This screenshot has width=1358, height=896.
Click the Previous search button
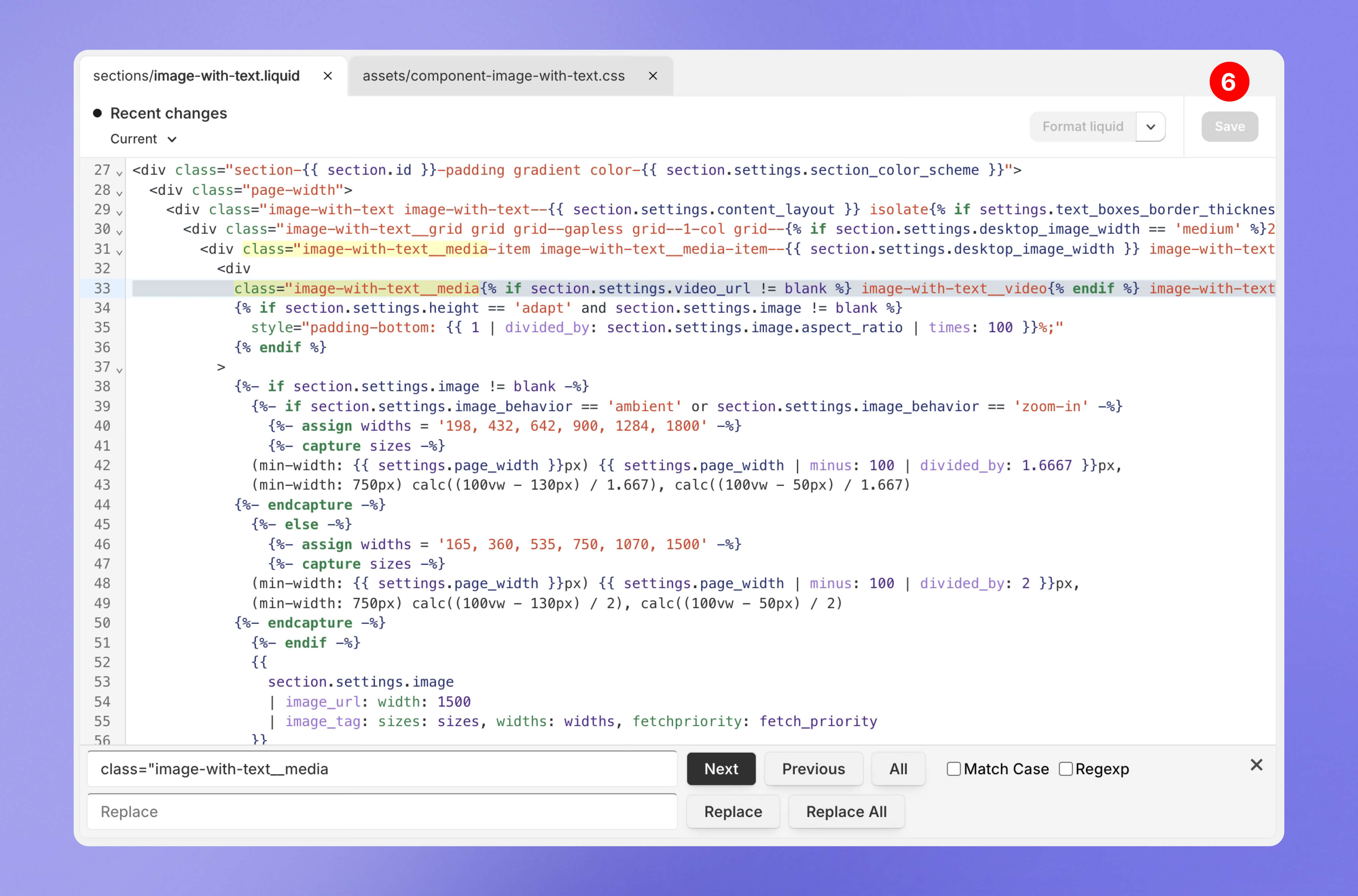click(813, 769)
